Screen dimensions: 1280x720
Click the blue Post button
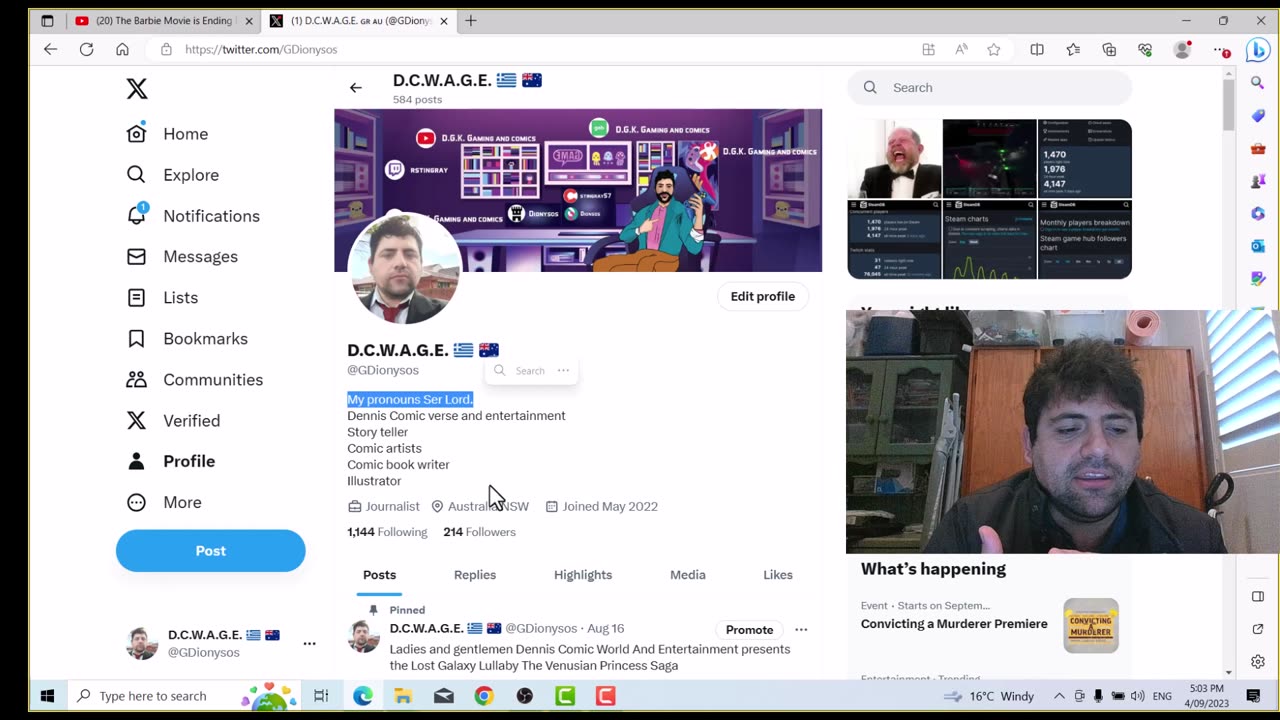coord(210,551)
